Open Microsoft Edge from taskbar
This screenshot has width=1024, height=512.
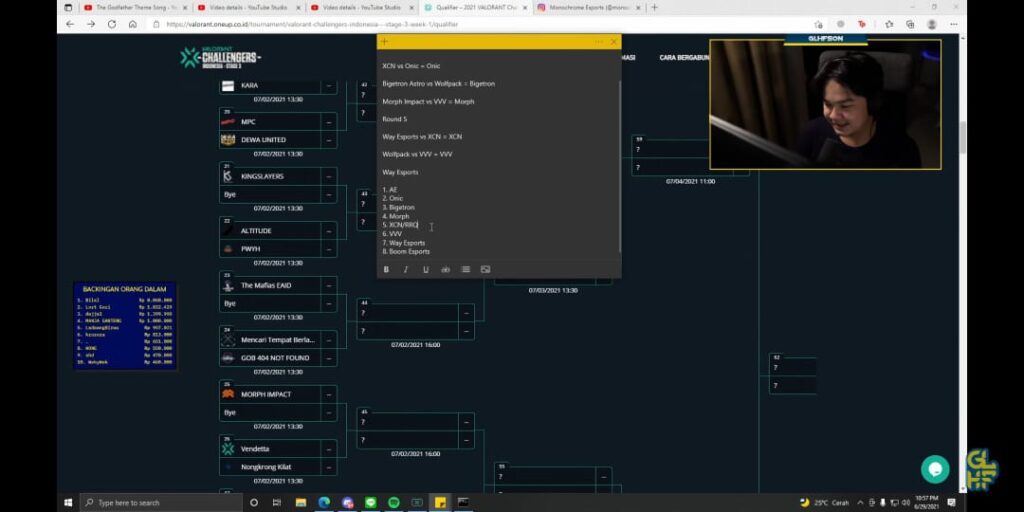tap(324, 503)
